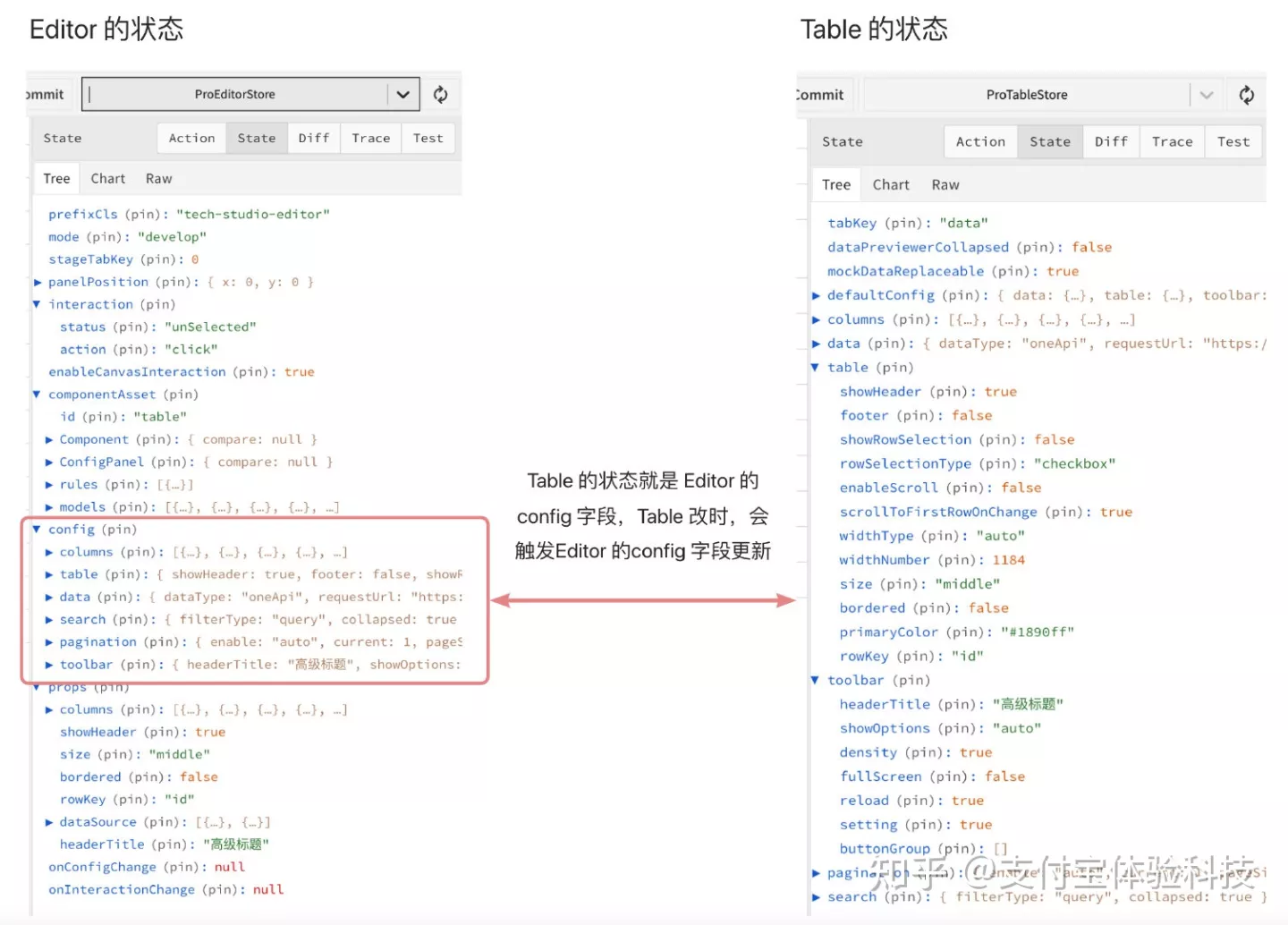This screenshot has height=925, width=1288.
Task: Click the showOptions "auto" row
Action: click(940, 728)
